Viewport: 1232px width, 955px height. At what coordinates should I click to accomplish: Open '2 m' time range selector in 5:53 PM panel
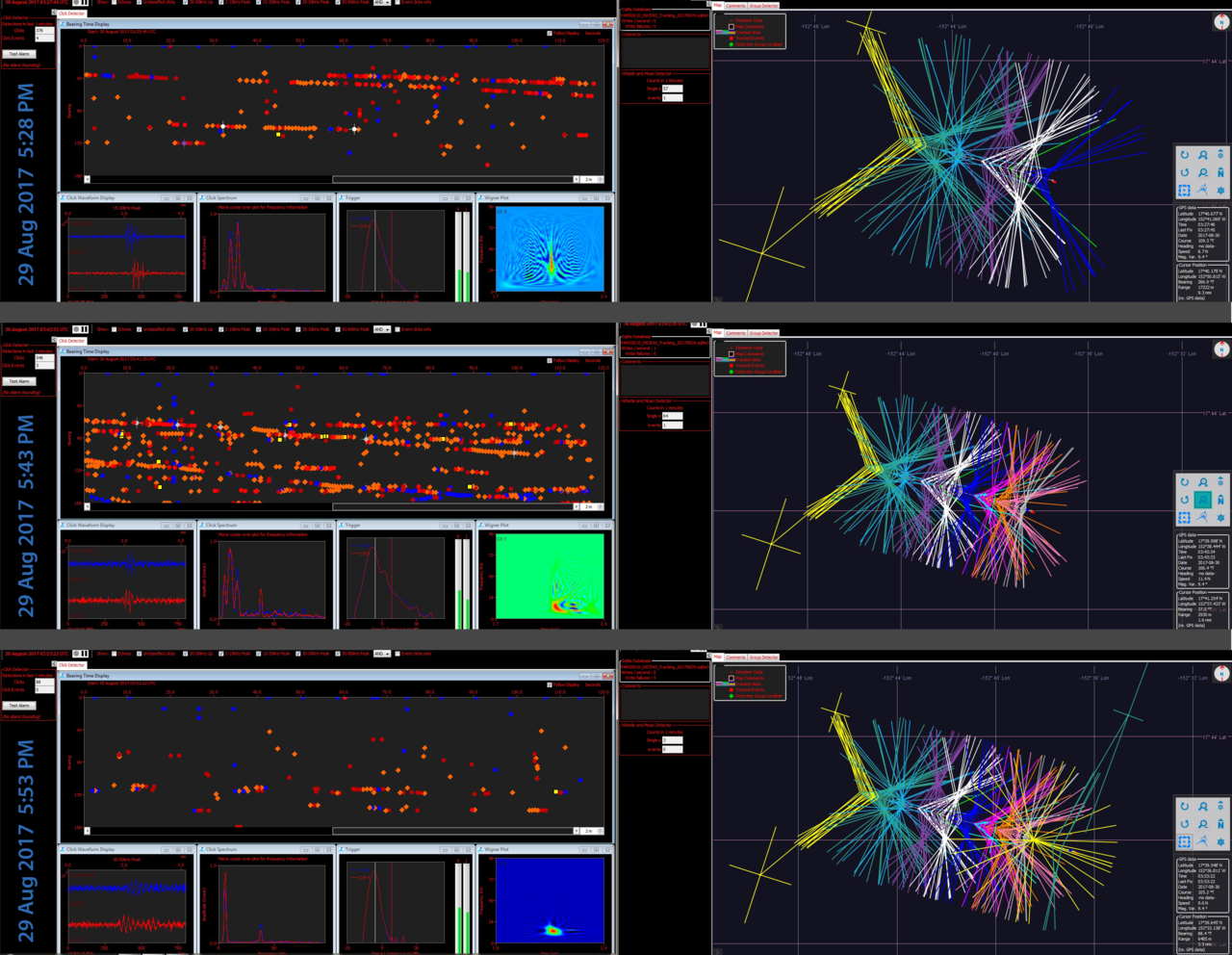[591, 831]
